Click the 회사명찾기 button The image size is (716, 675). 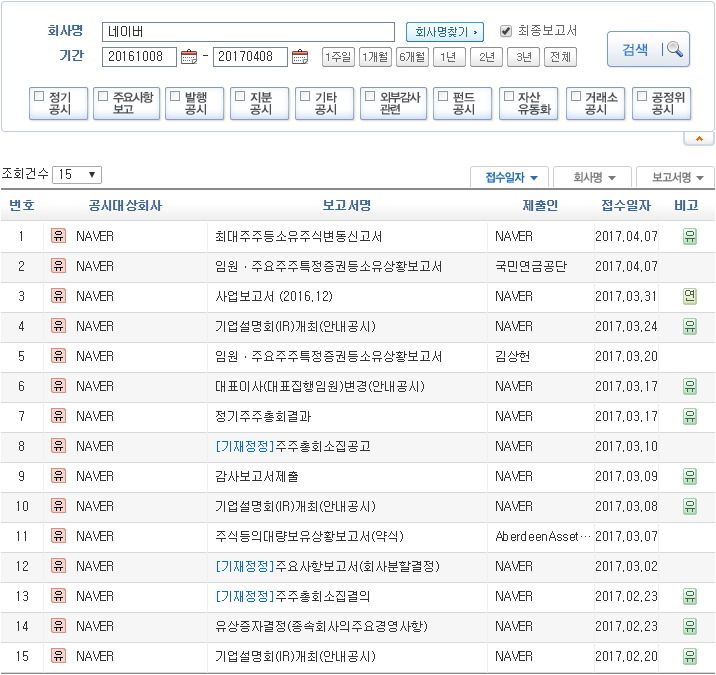point(445,32)
